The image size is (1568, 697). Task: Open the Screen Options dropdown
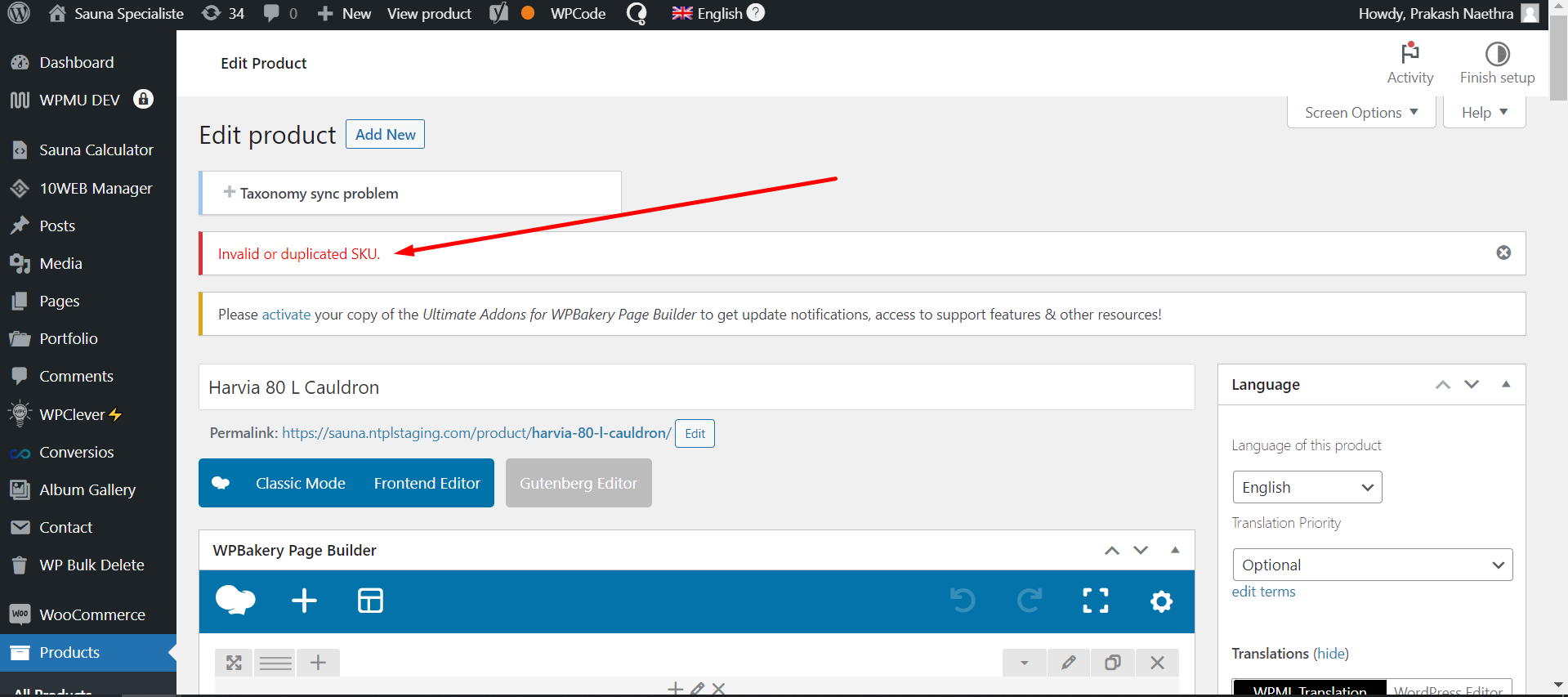tap(1361, 112)
